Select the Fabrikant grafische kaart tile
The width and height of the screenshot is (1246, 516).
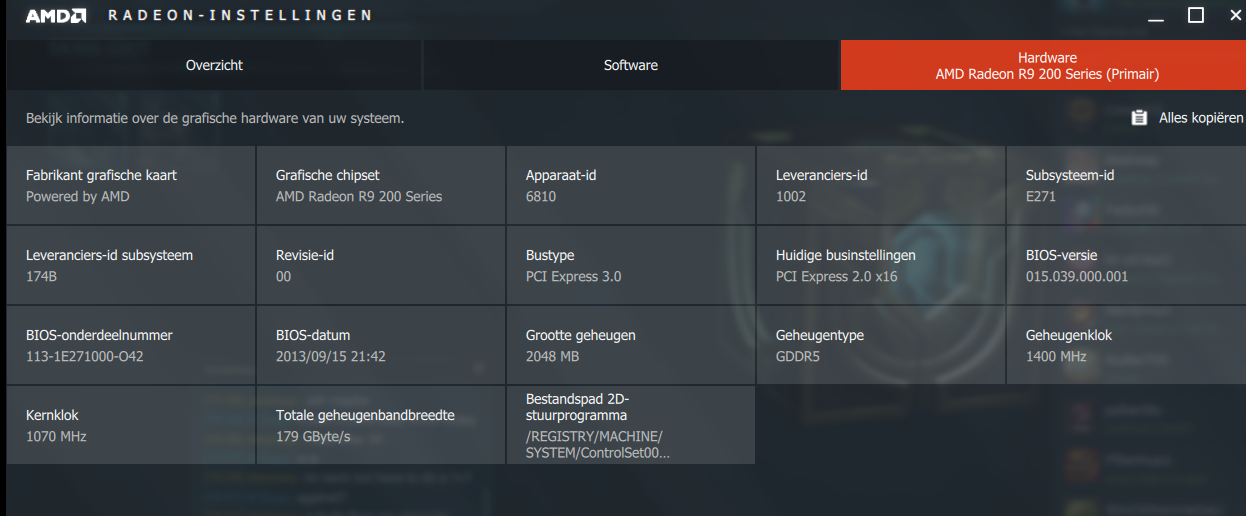coord(131,185)
